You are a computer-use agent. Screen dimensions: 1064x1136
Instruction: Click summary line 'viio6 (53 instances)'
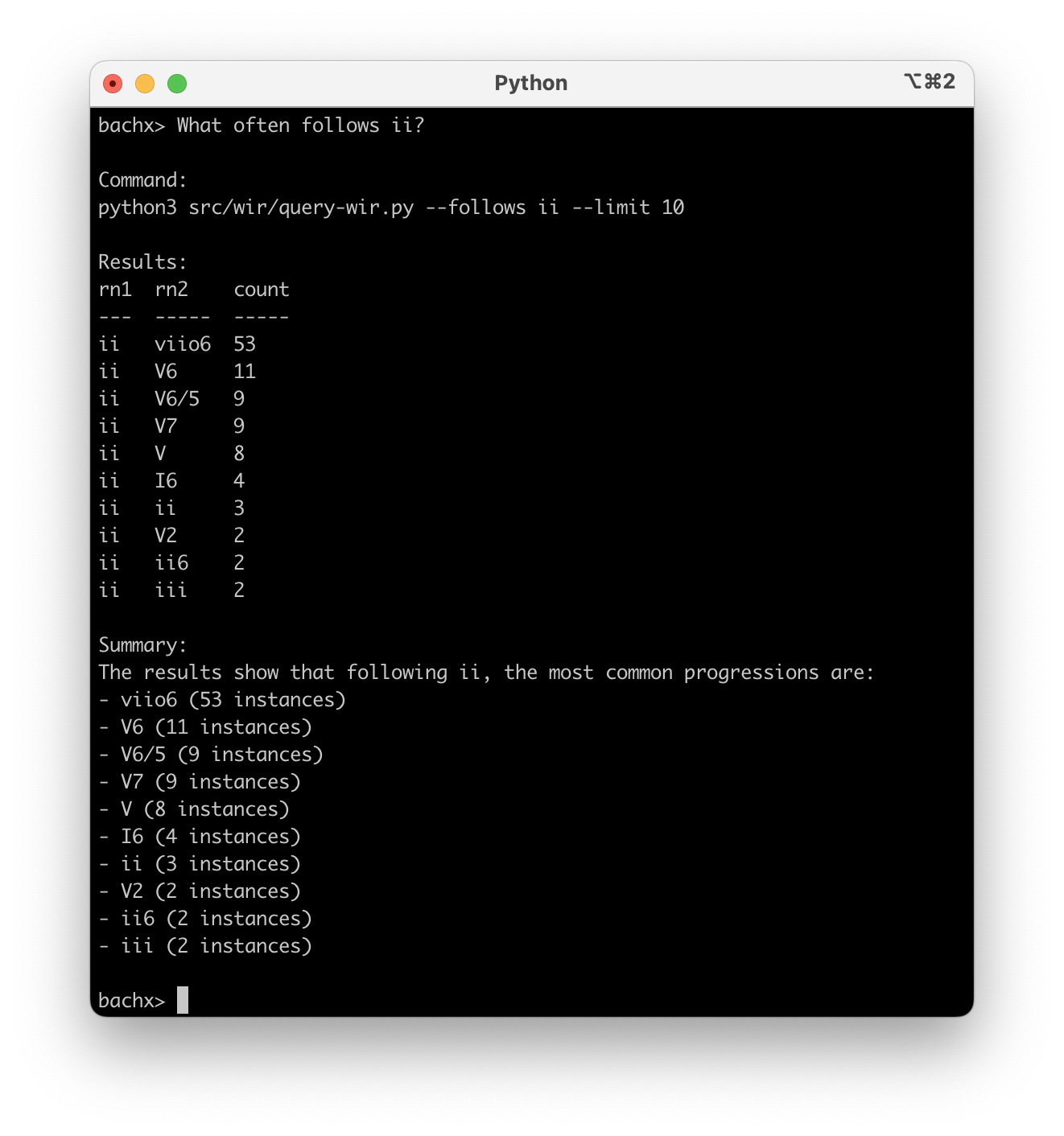click(x=222, y=700)
